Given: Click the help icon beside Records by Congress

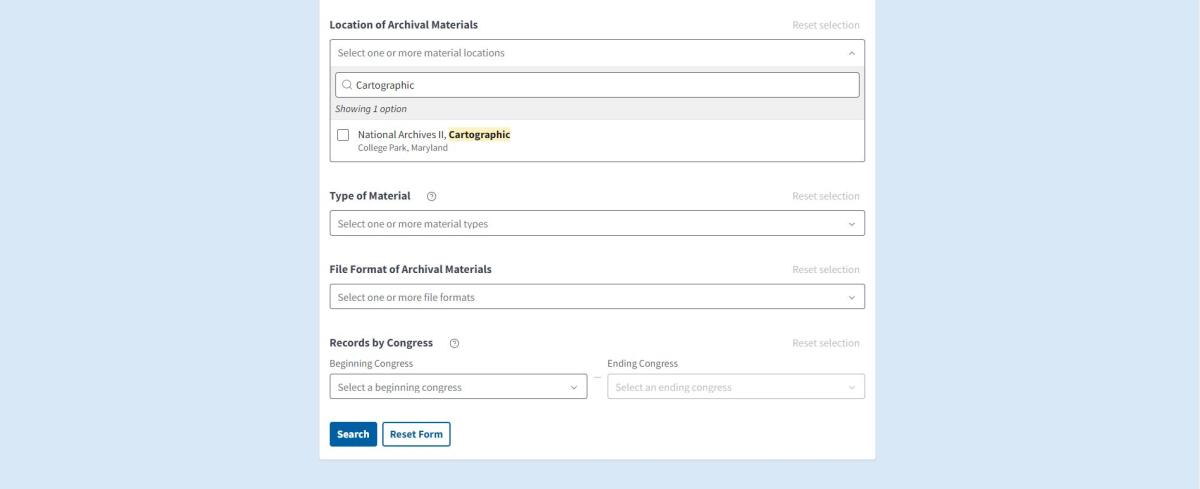Looking at the screenshot, I should coord(454,343).
